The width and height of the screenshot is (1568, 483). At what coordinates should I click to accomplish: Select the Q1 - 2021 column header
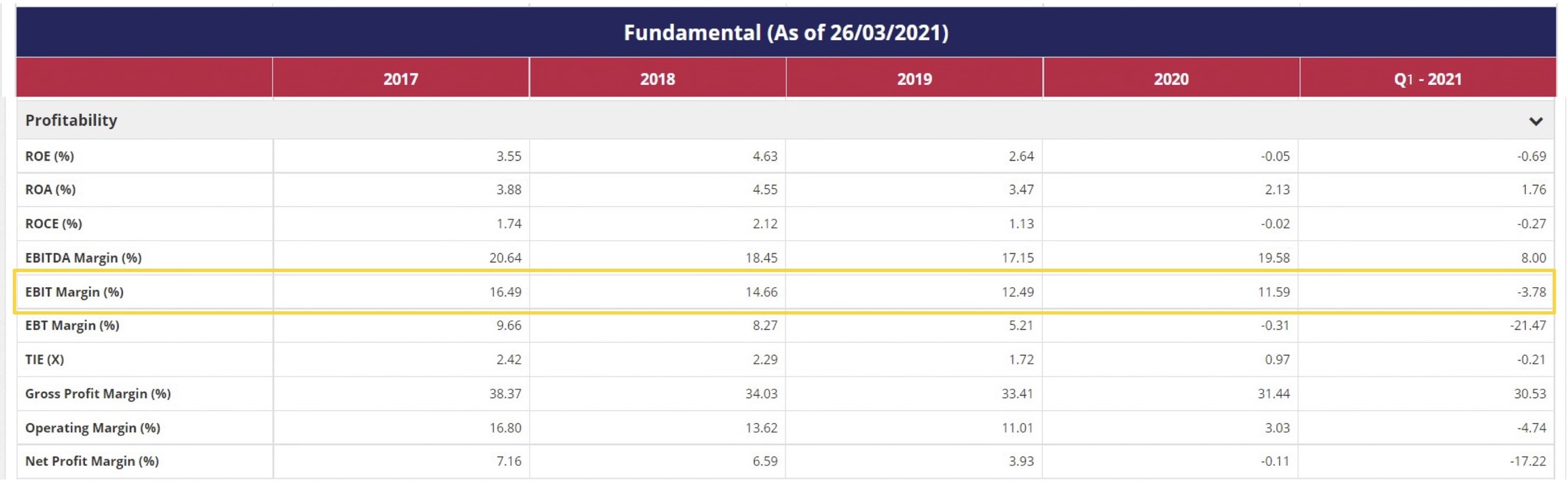click(1427, 79)
